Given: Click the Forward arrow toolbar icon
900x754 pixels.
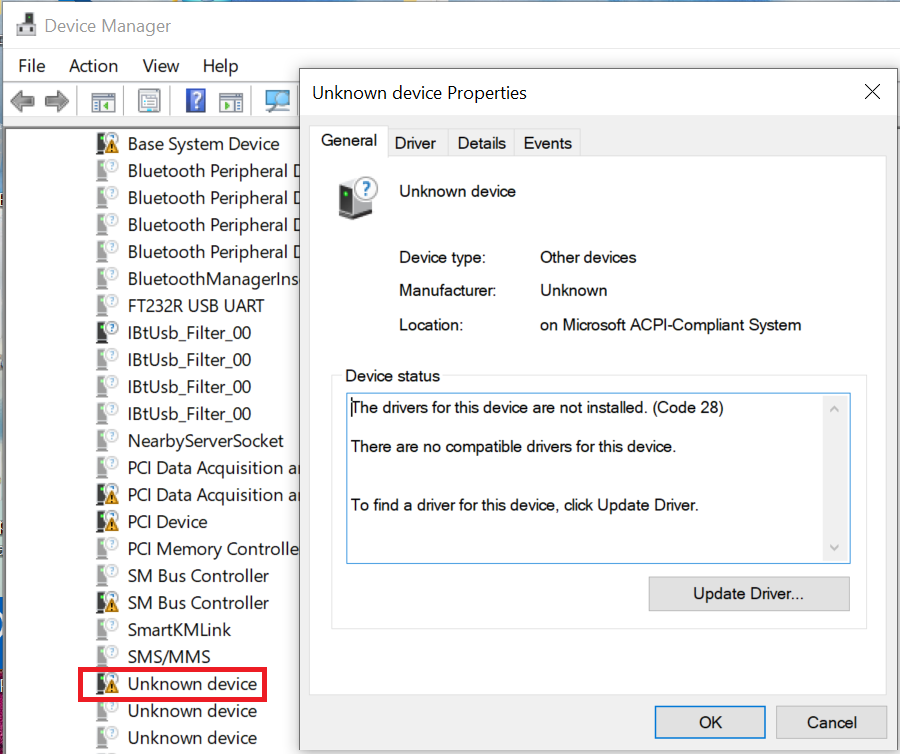Looking at the screenshot, I should coord(57,102).
